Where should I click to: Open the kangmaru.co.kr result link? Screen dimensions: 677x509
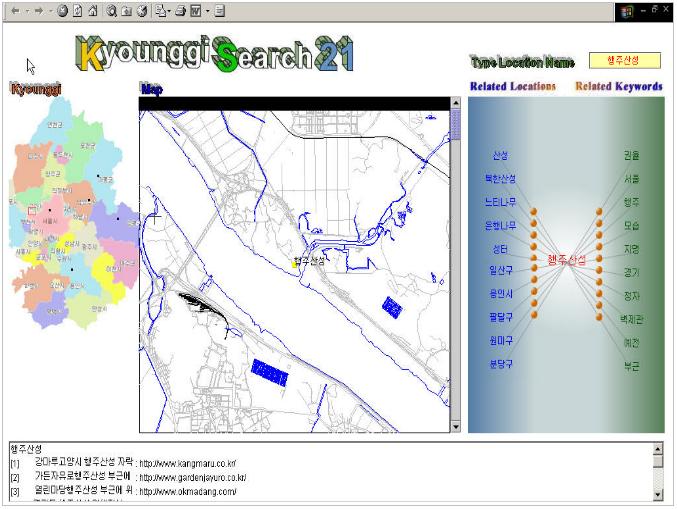188,464
